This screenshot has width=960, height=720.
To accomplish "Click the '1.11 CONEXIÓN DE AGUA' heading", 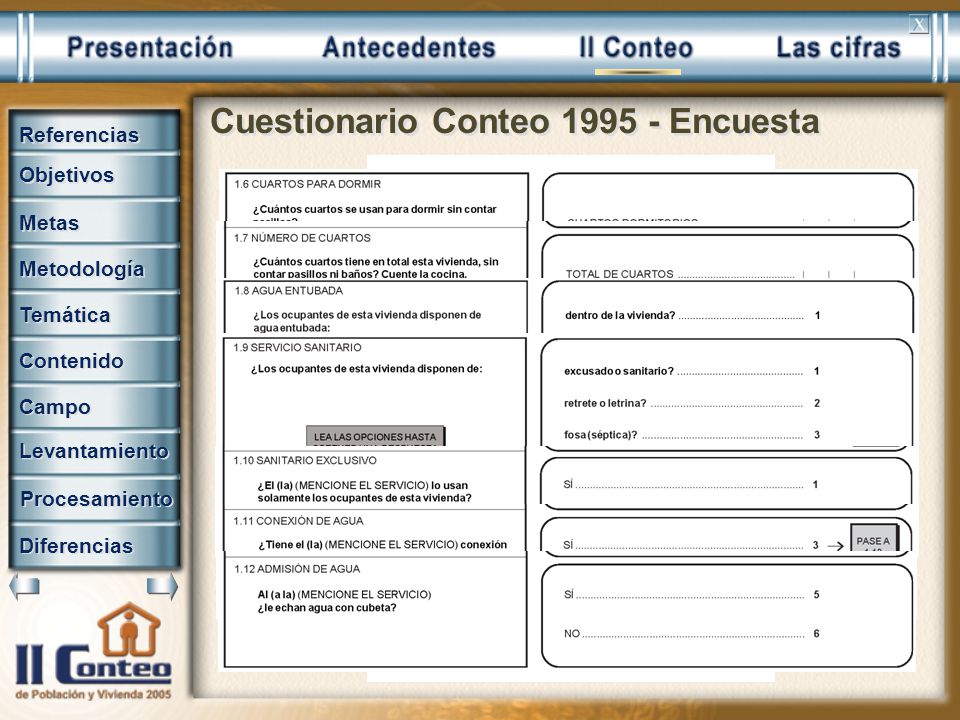I will click(298, 521).
